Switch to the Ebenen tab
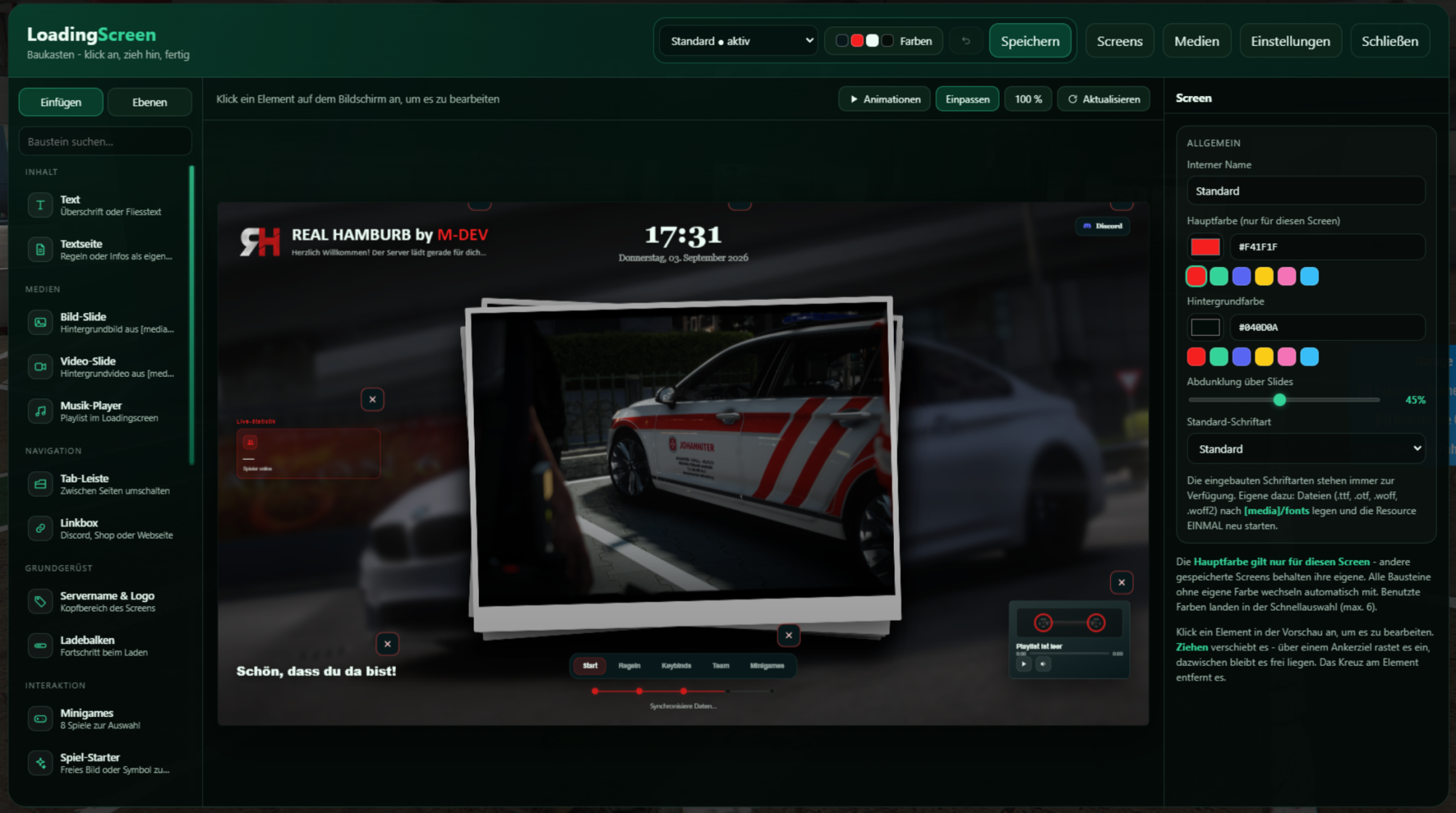The image size is (1456, 813). [x=149, y=102]
